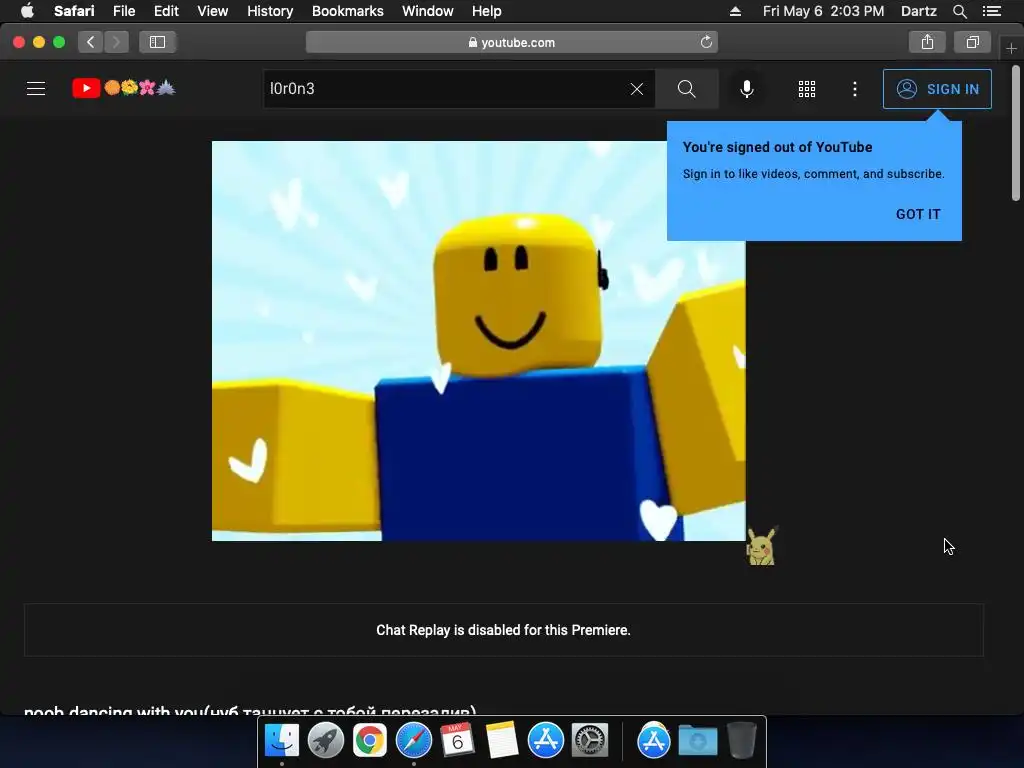The width and height of the screenshot is (1024, 768).
Task: Click 'Chat Replay is disabled for this Premiere.' text
Action: point(504,630)
